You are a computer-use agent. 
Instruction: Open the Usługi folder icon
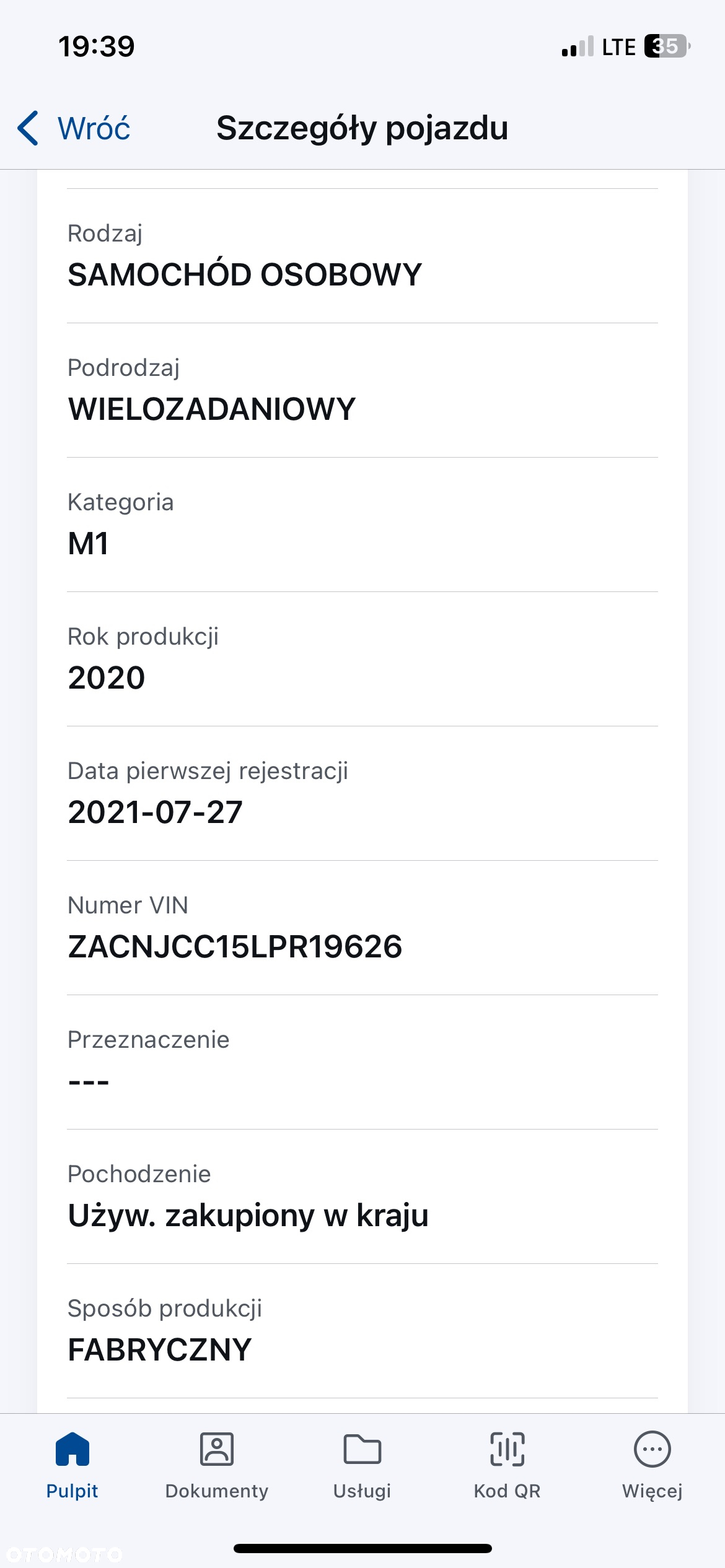tap(362, 1449)
